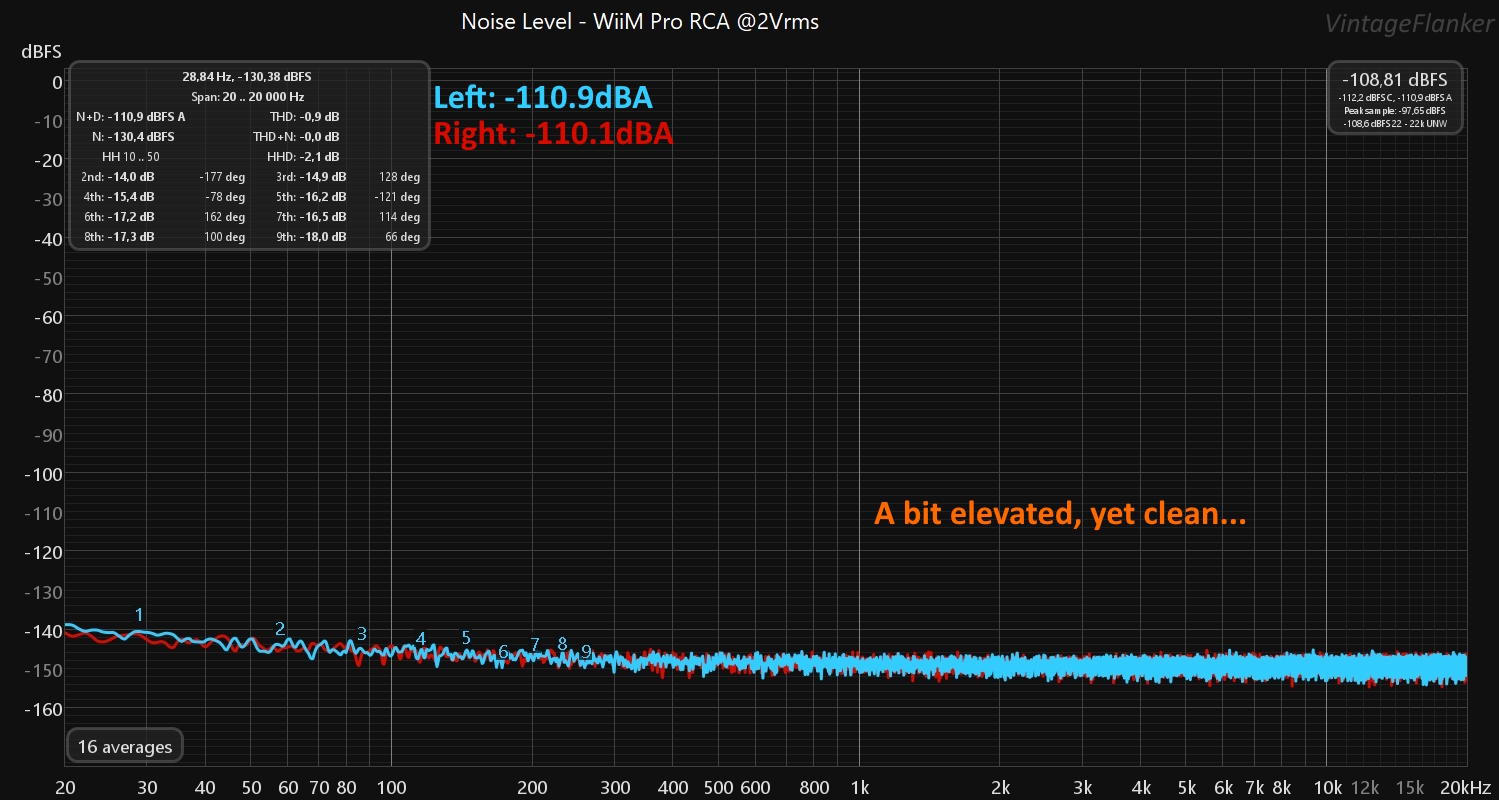The width and height of the screenshot is (1499, 800).
Task: Click the "1k" frequency axis label
Action: pos(859,786)
